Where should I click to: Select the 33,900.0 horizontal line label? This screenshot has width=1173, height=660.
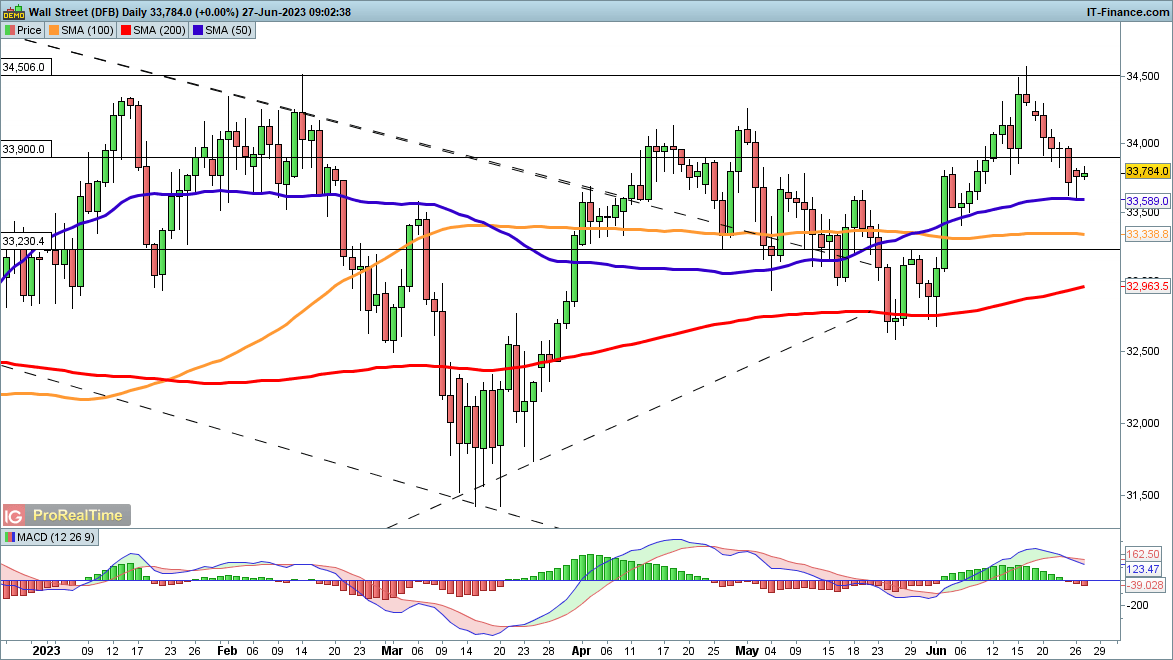[24, 149]
